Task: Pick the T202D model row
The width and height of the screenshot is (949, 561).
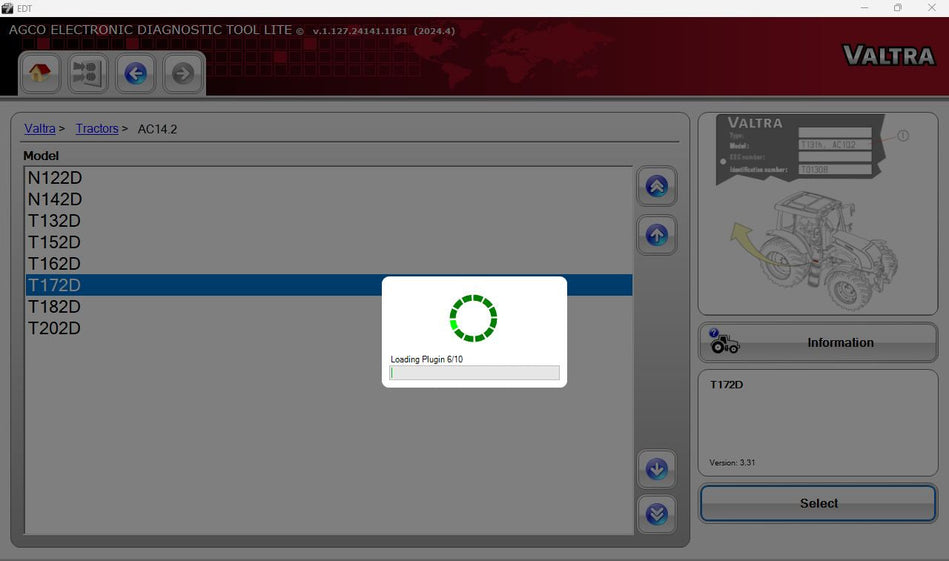Action: pyautogui.click(x=55, y=328)
